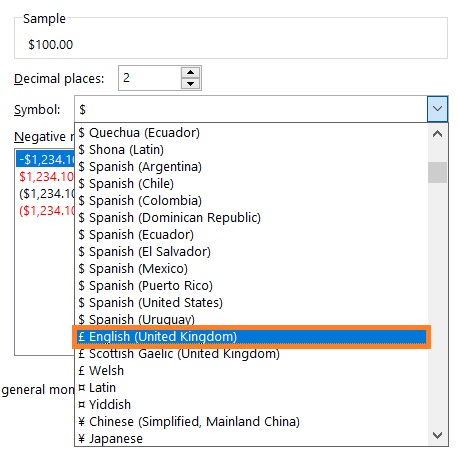This screenshot has height=457, width=458.
Task: Click the dropdown list scrollbar thumb
Action: 437,172
